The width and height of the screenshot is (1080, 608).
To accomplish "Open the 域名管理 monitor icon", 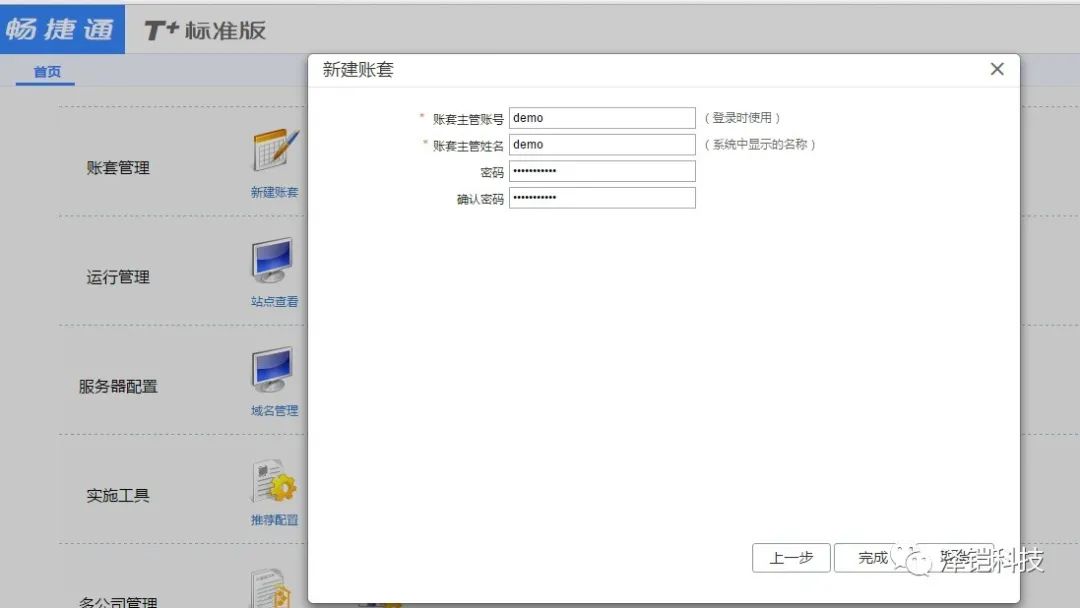I will (272, 370).
